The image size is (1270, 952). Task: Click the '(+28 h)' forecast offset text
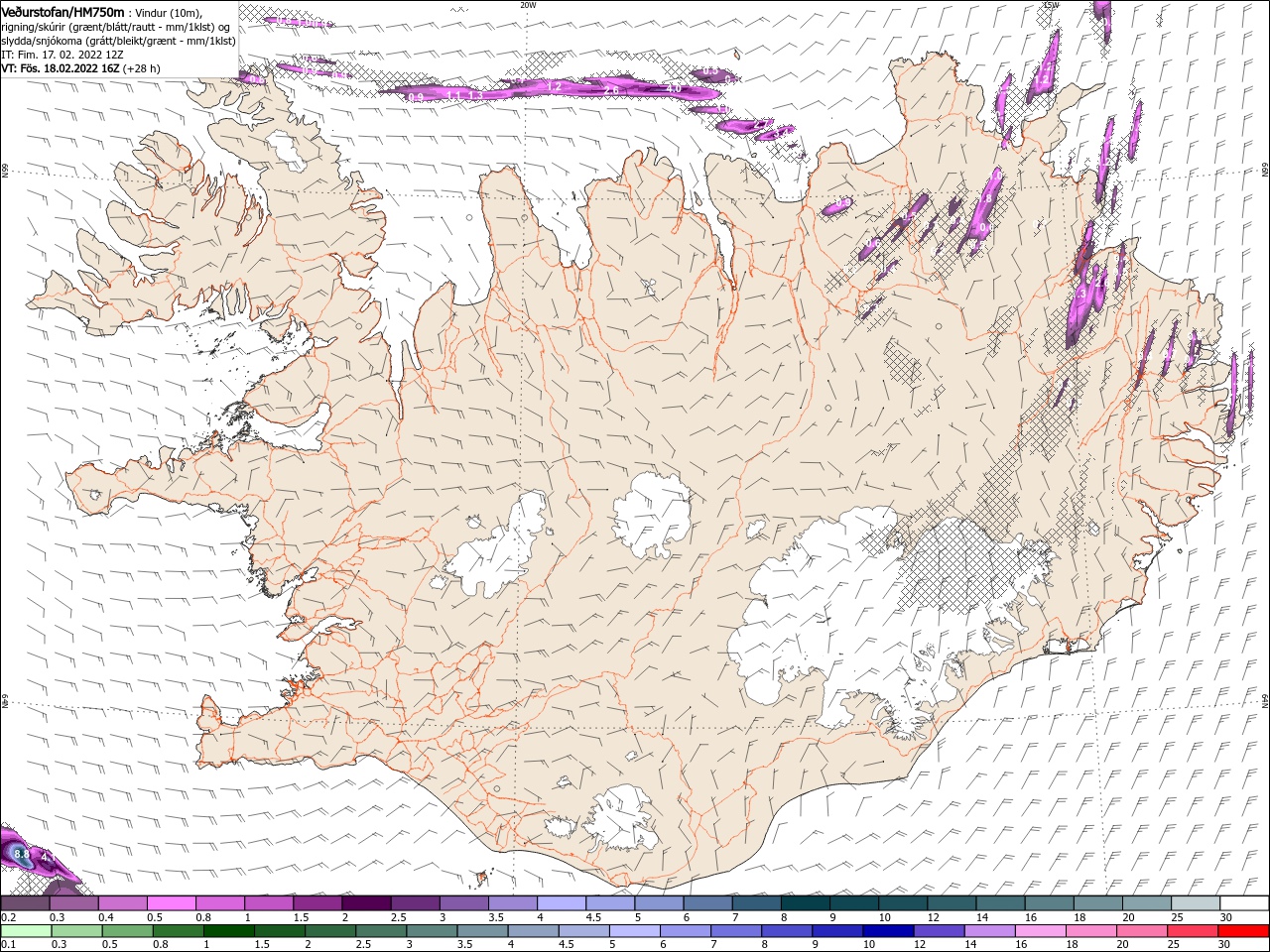coord(142,69)
